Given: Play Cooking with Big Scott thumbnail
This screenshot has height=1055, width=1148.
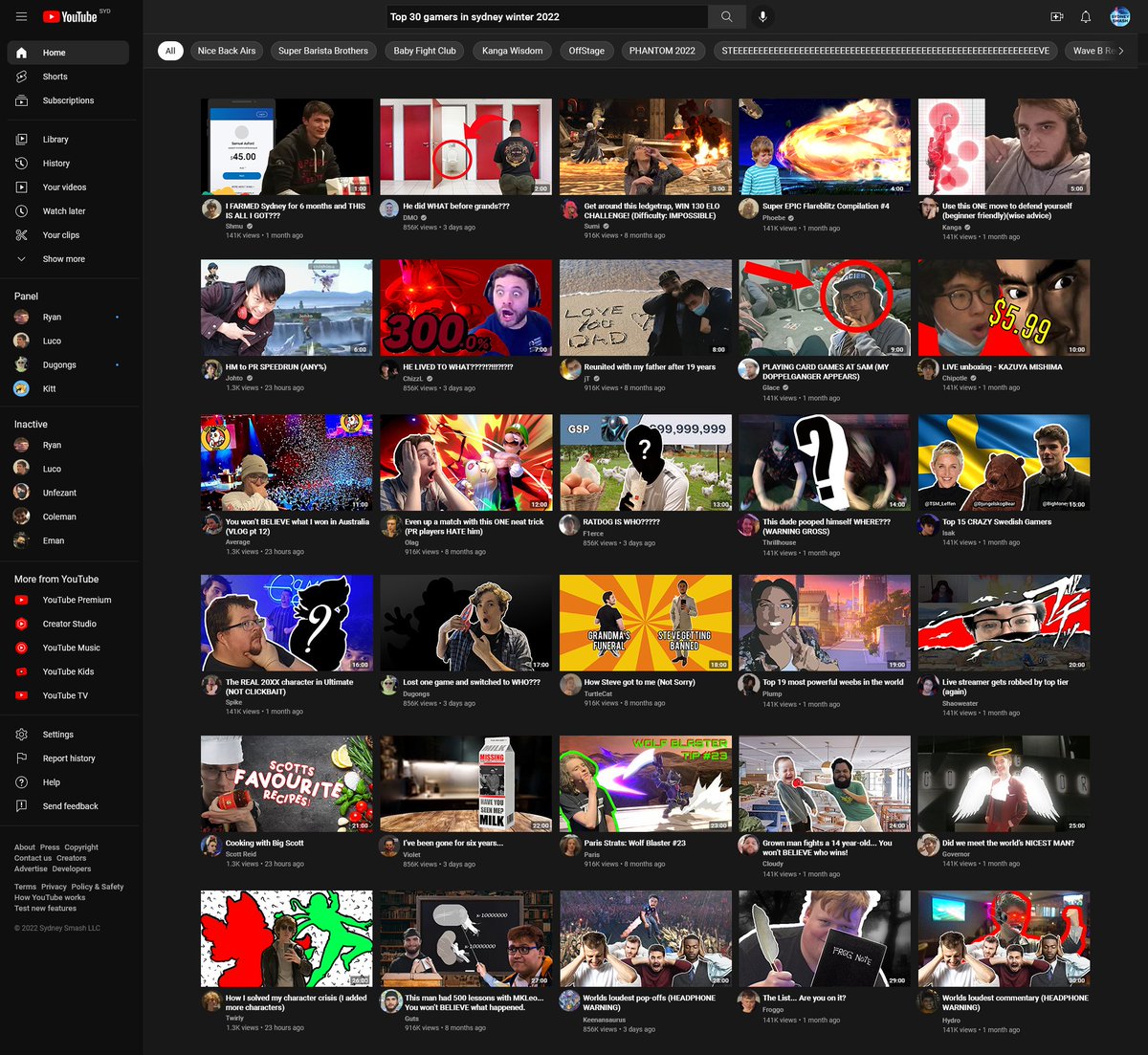Looking at the screenshot, I should click(x=287, y=783).
